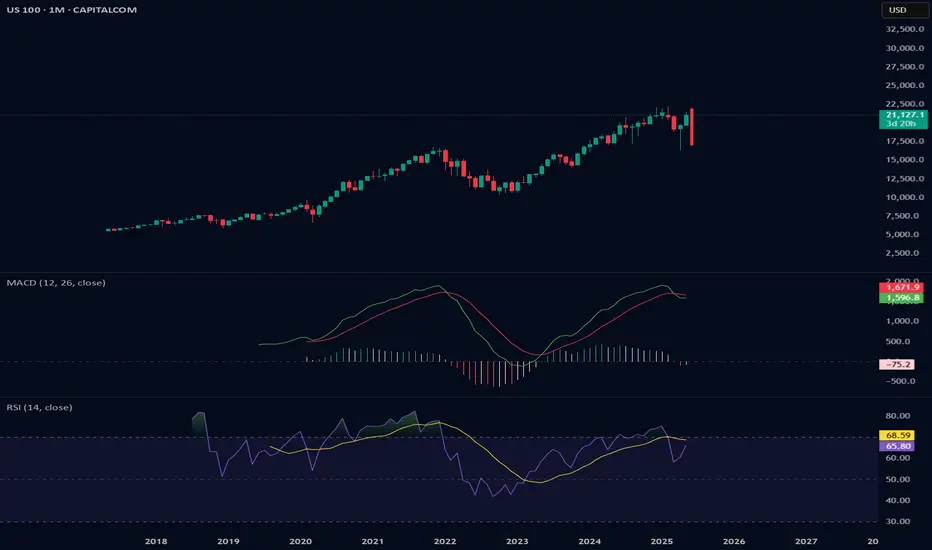Click the 2024 label on time axis
This screenshot has width=932, height=550.
(x=590, y=541)
